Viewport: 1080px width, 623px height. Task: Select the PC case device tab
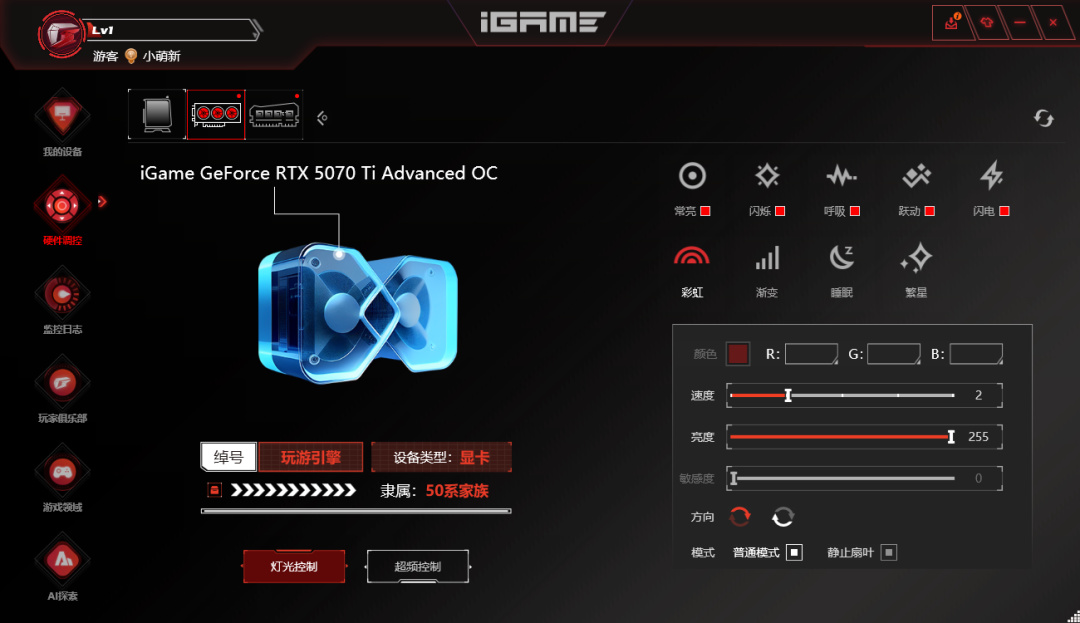click(x=157, y=114)
